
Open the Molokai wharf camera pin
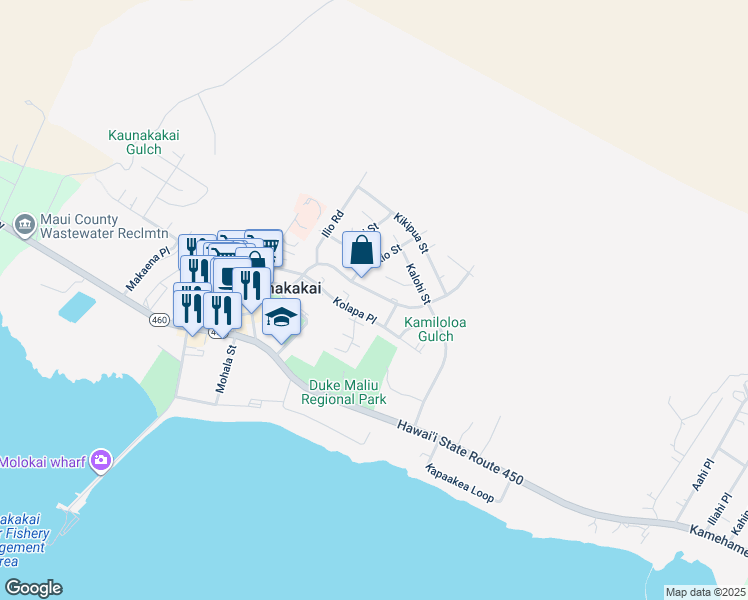(101, 461)
